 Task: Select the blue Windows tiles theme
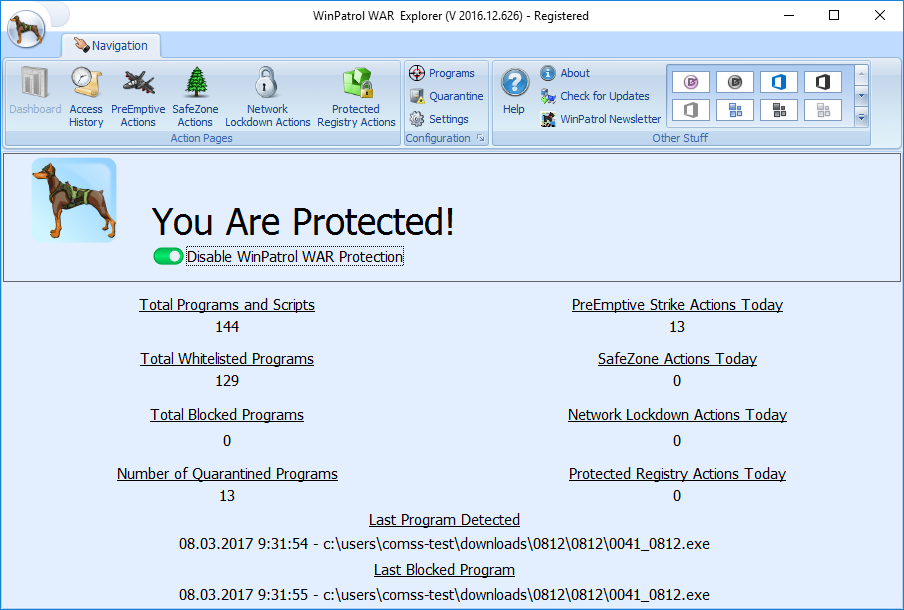tap(734, 110)
